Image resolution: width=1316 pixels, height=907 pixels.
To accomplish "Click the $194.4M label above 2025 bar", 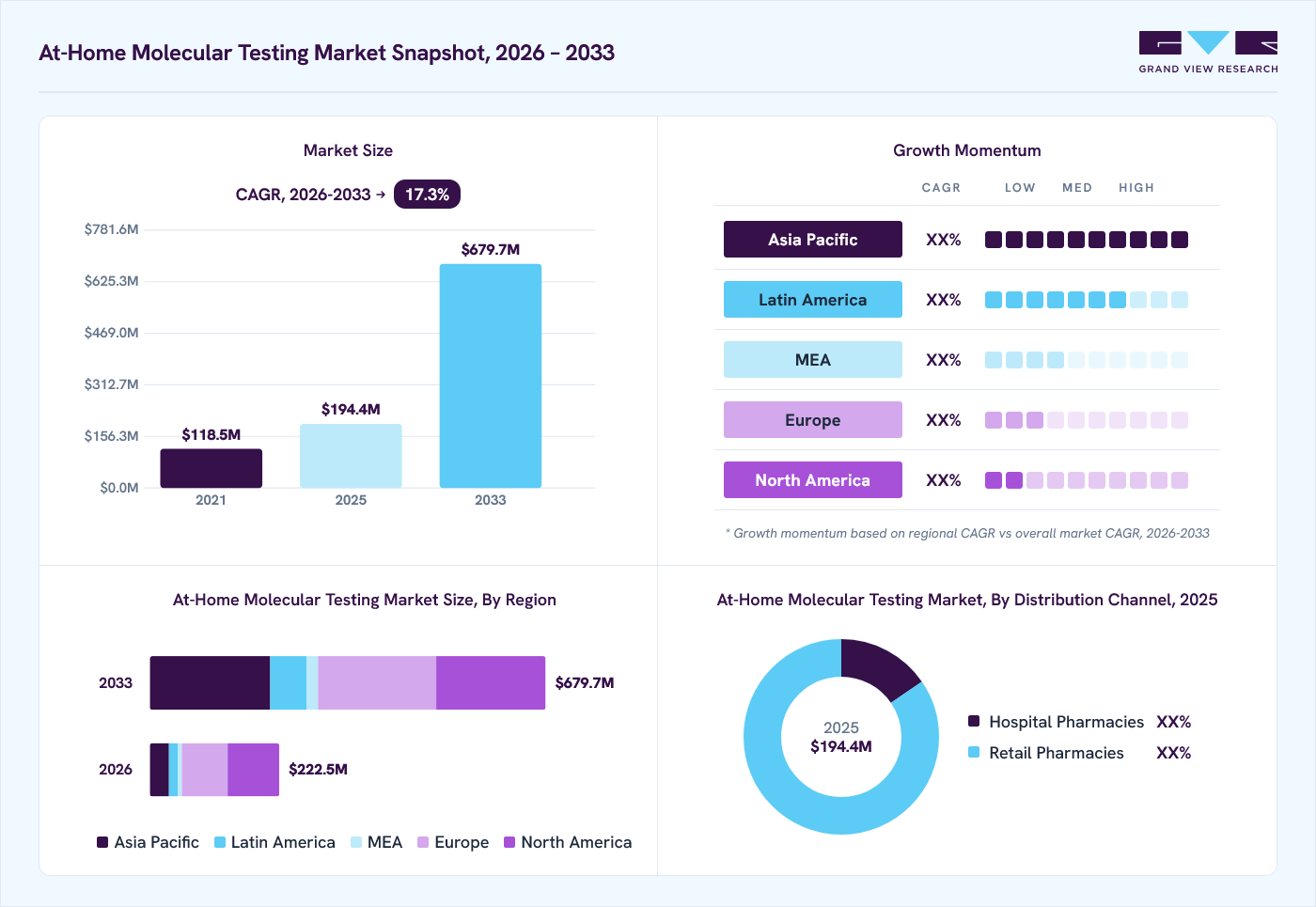I will pyautogui.click(x=351, y=409).
